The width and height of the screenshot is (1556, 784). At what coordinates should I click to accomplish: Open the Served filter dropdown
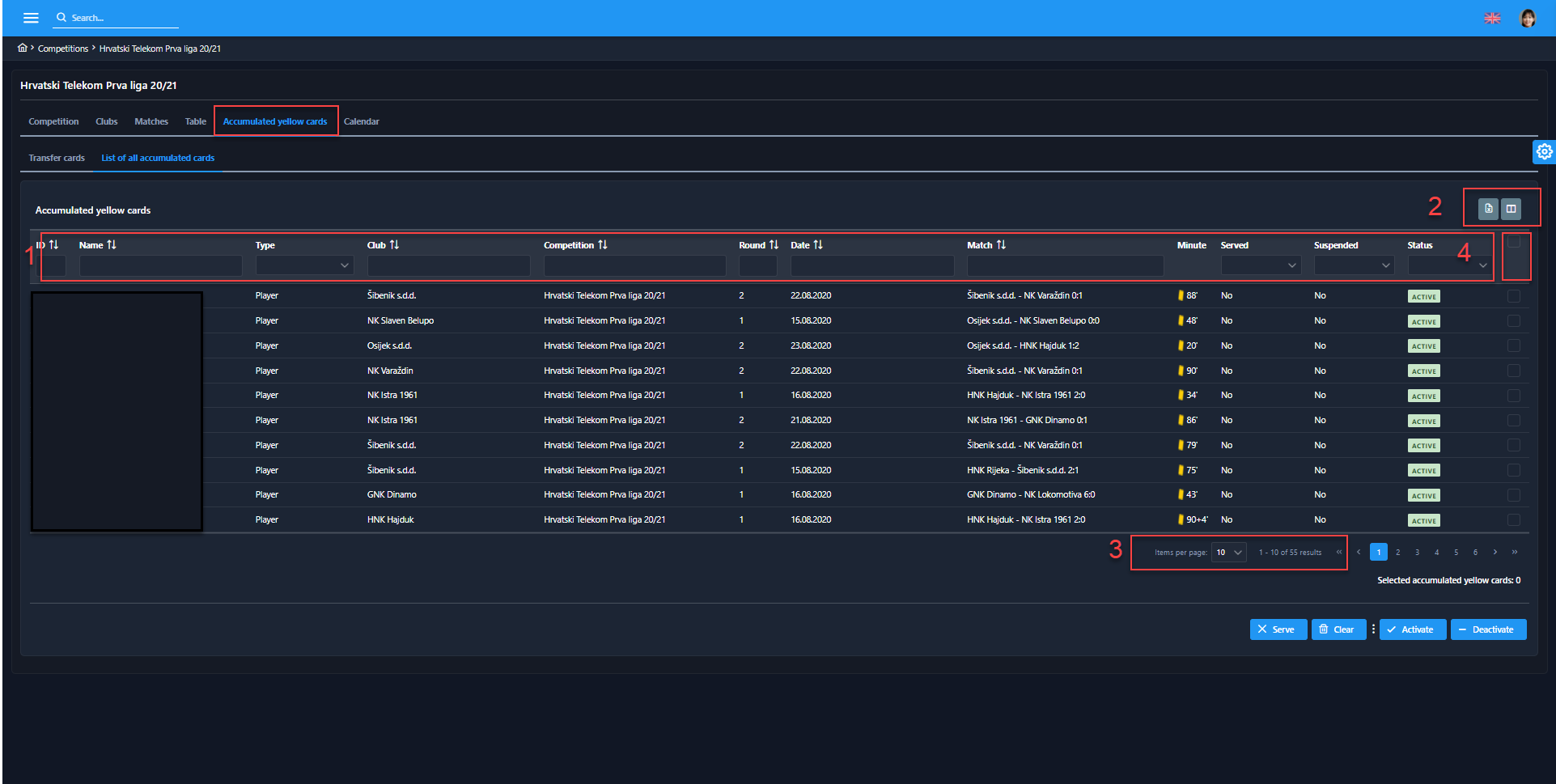[x=1260, y=265]
